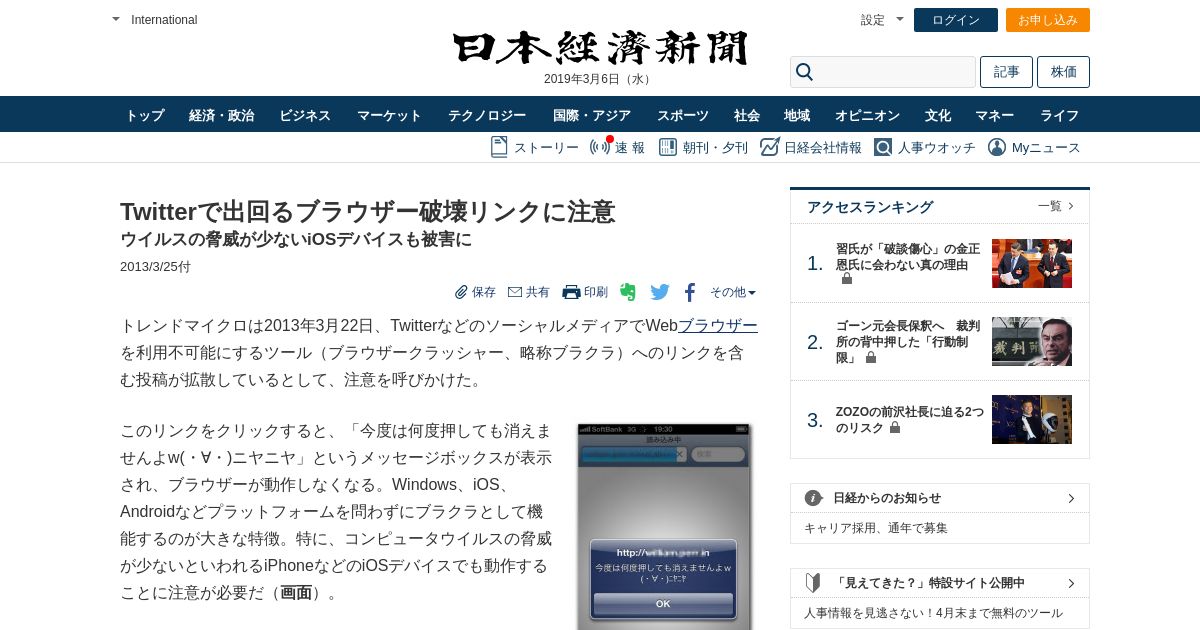The height and width of the screenshot is (630, 1200).
Task: Share article on Twitter bird icon
Action: coord(660,292)
